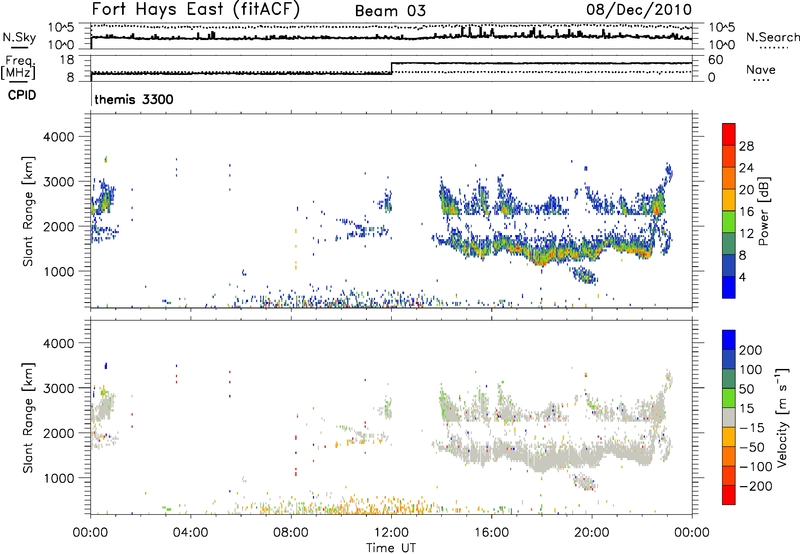Click the '-100' tick on Velocity color bar
800x554 pixels.
(x=755, y=467)
